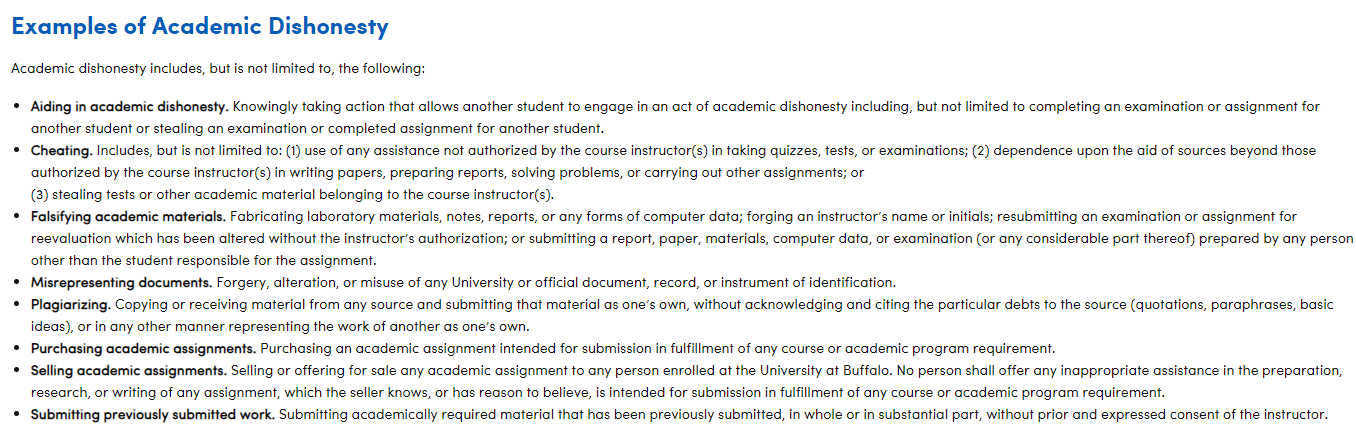Click the bold "Falsifying academic materials." term
Viewport: 1356px width, 447px height.
point(128,216)
